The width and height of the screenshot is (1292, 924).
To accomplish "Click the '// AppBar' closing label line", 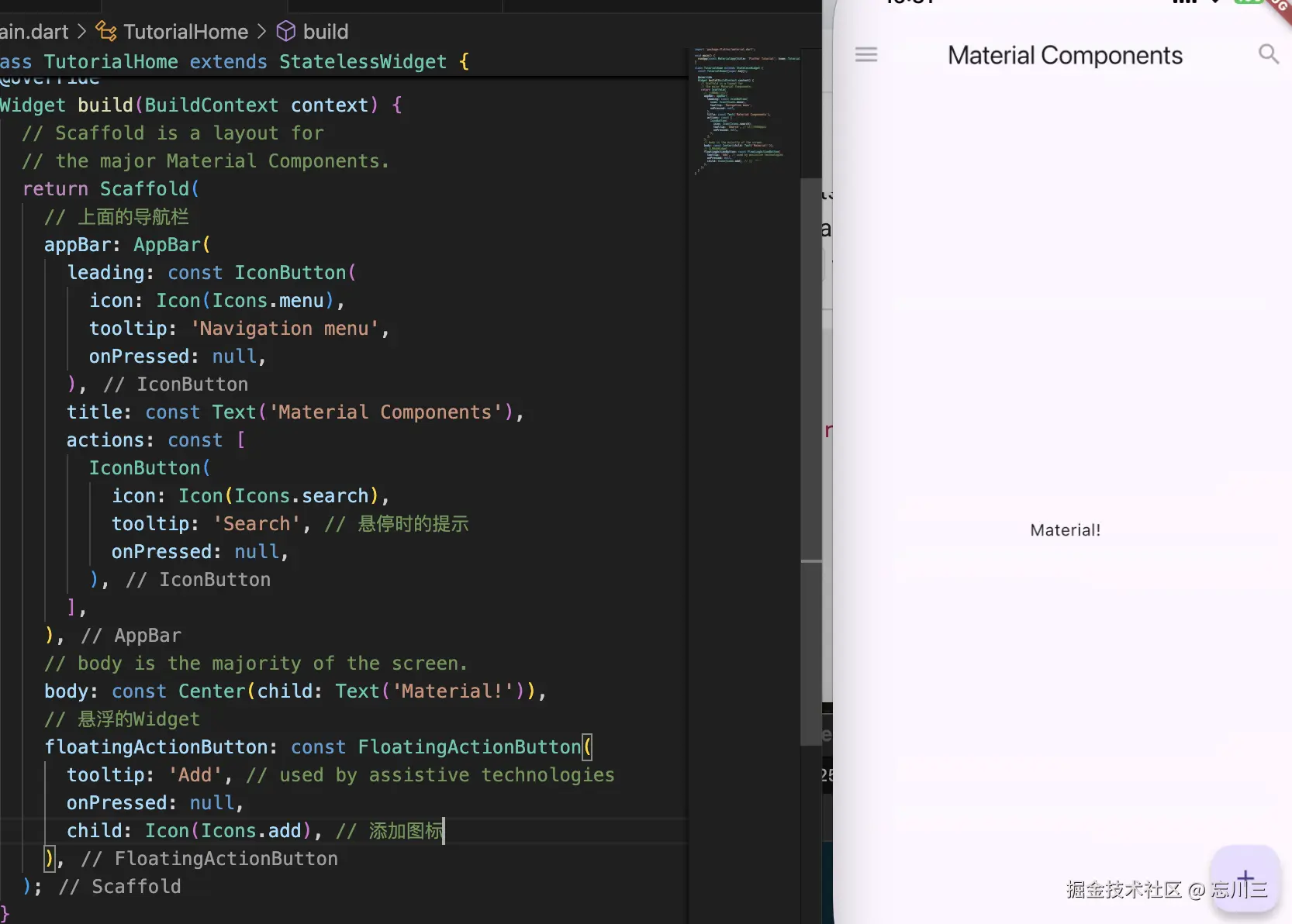I will [131, 636].
